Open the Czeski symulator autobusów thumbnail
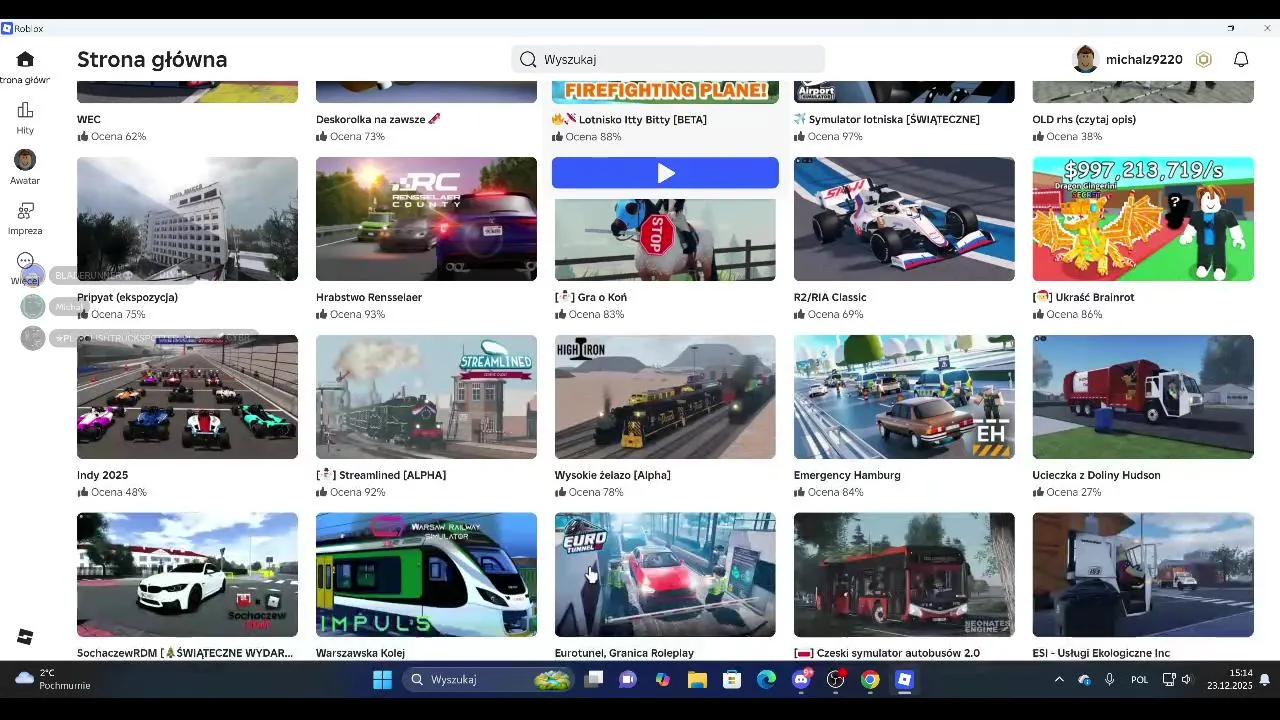1280x720 pixels. point(904,575)
